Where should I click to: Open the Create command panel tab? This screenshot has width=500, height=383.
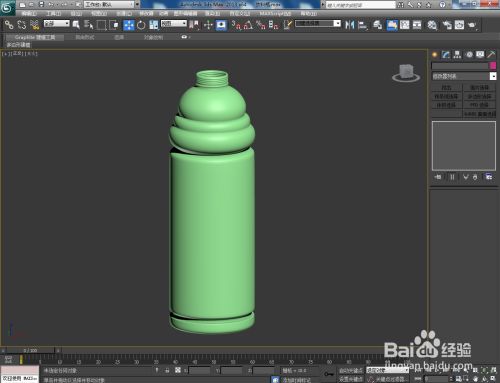point(434,55)
